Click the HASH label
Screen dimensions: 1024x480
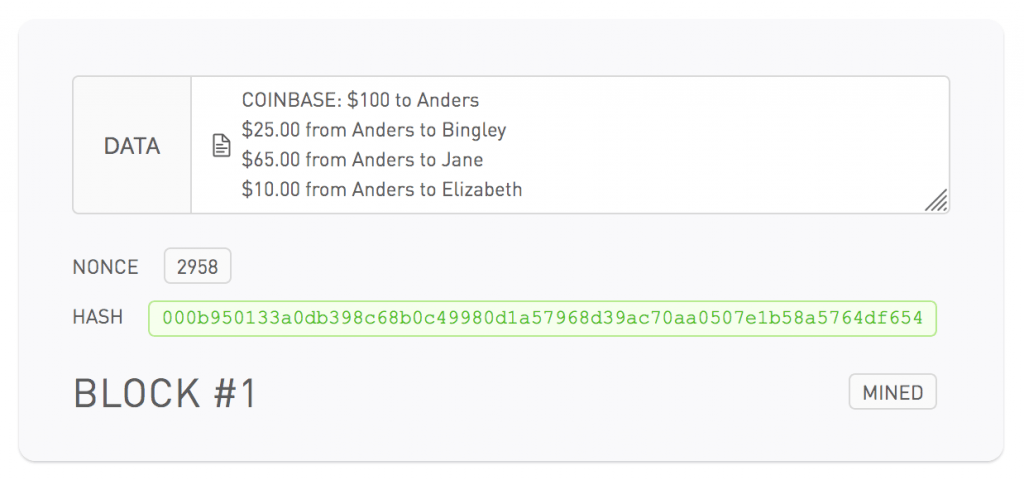tap(98, 317)
